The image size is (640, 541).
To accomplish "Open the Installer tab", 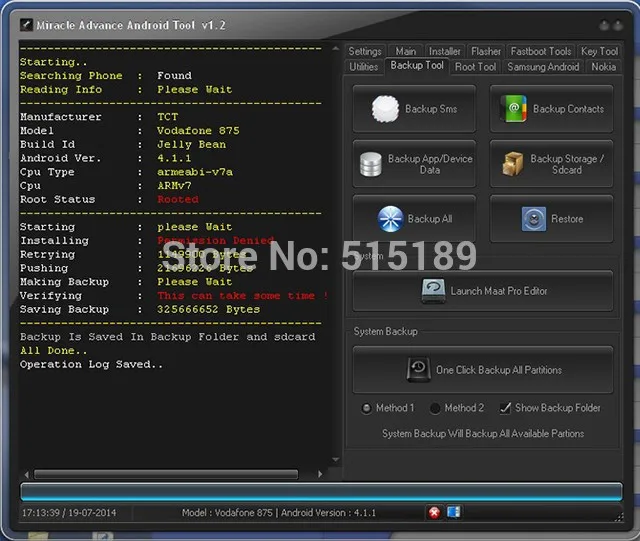I will 444,51.
